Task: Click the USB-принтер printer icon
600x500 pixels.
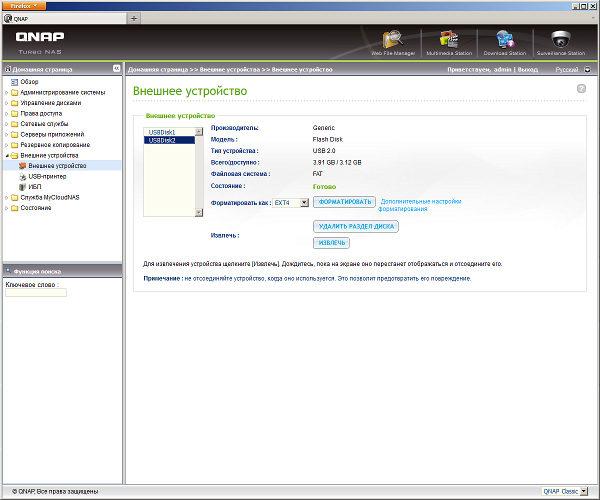Action: pos(23,176)
